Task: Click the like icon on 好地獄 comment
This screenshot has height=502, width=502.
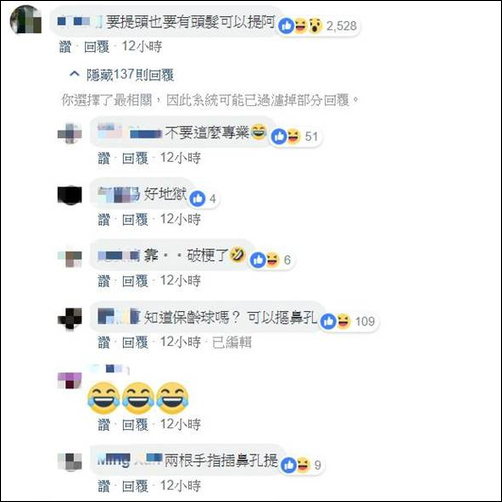Action: tap(197, 199)
